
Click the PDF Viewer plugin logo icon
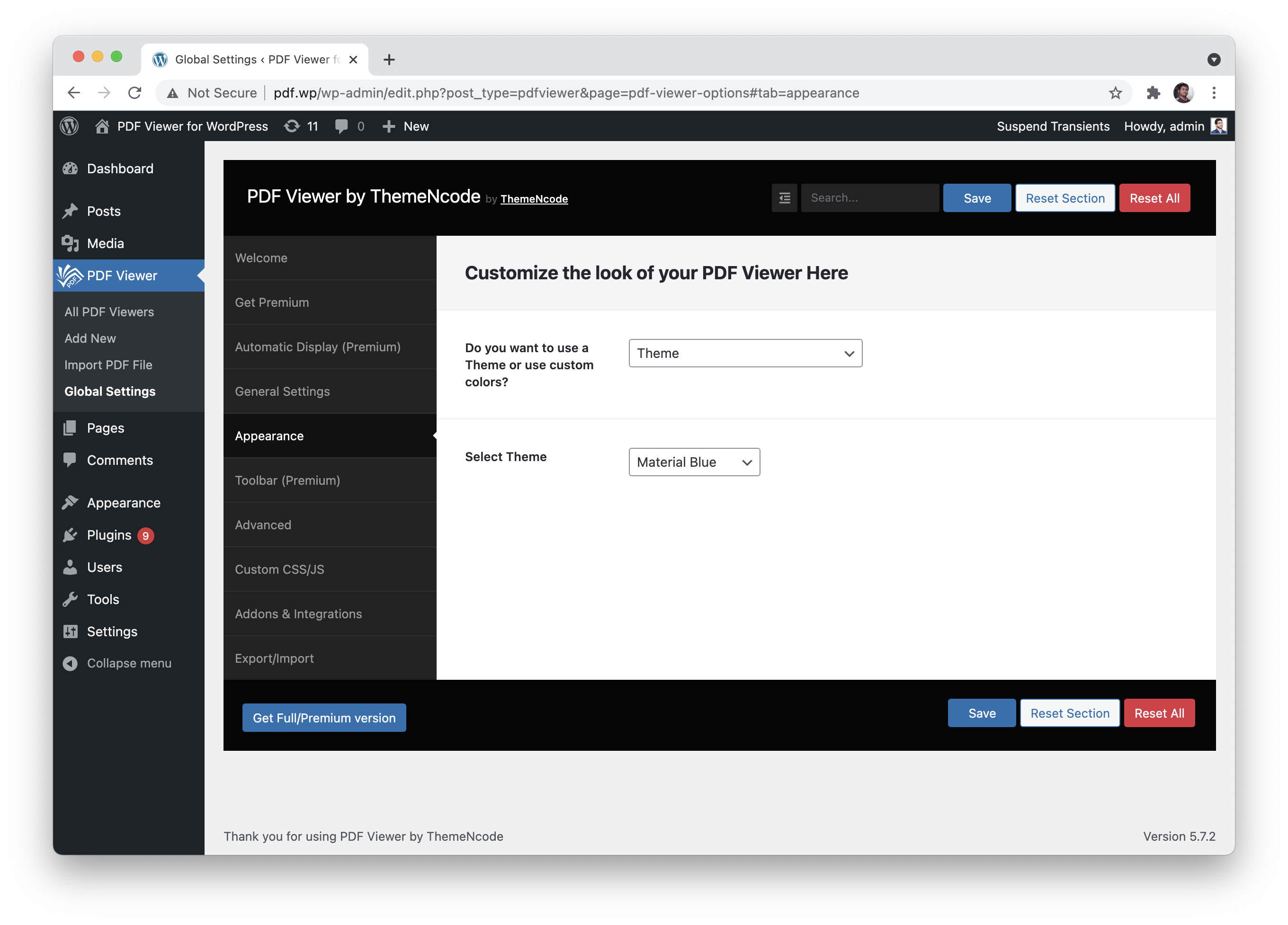pos(70,276)
